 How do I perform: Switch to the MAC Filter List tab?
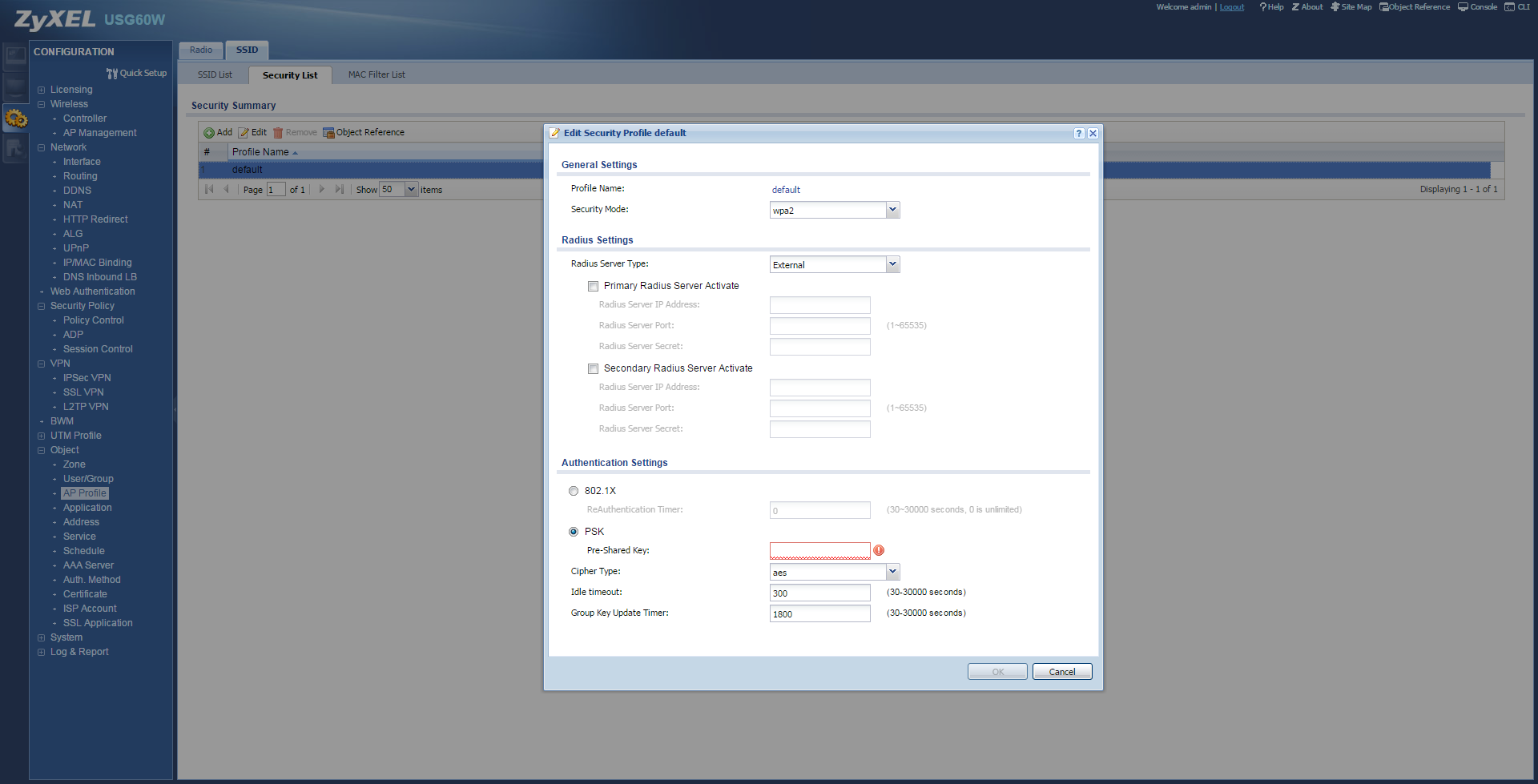[376, 75]
